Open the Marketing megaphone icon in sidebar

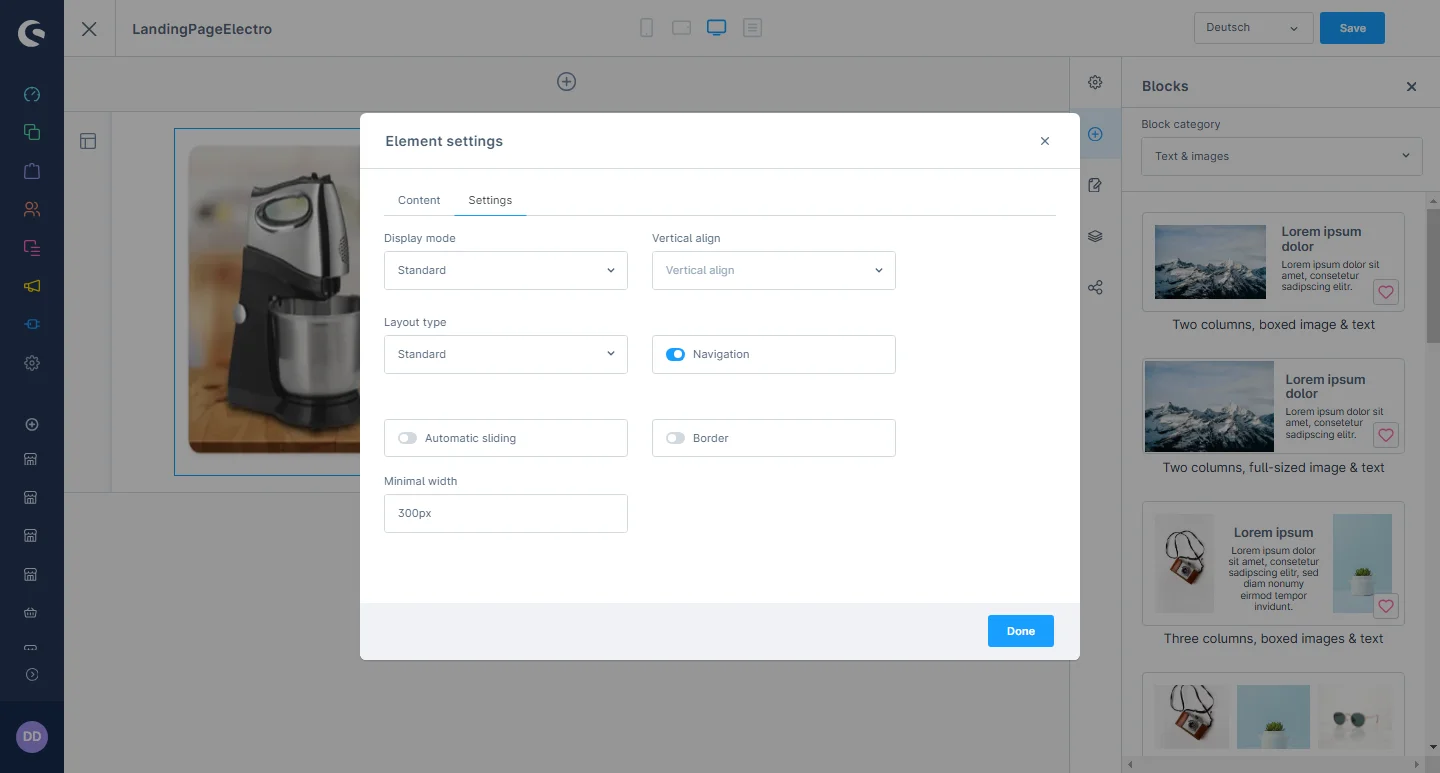click(x=32, y=286)
